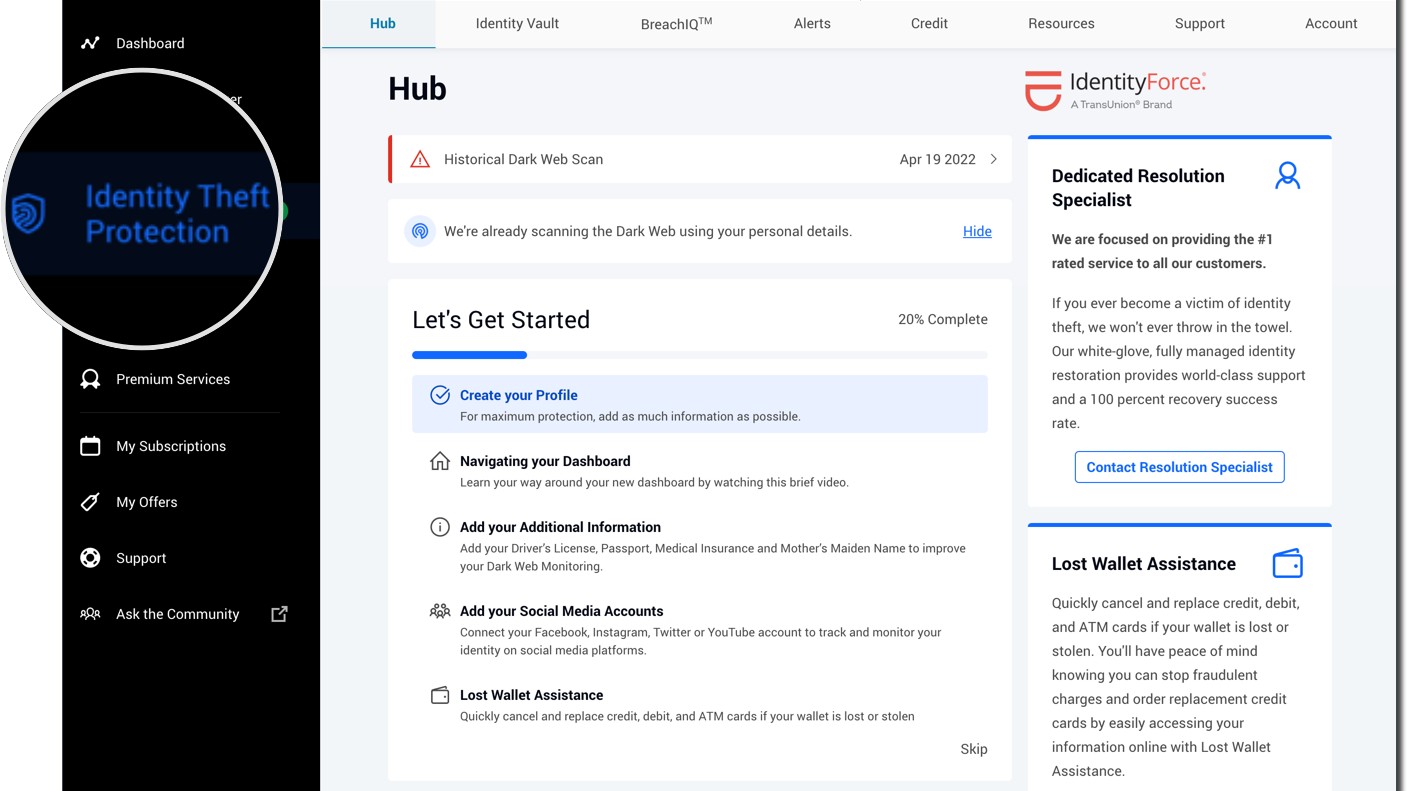Open the Navigating your Dashboard step
The height and width of the screenshot is (791, 1407).
click(545, 461)
